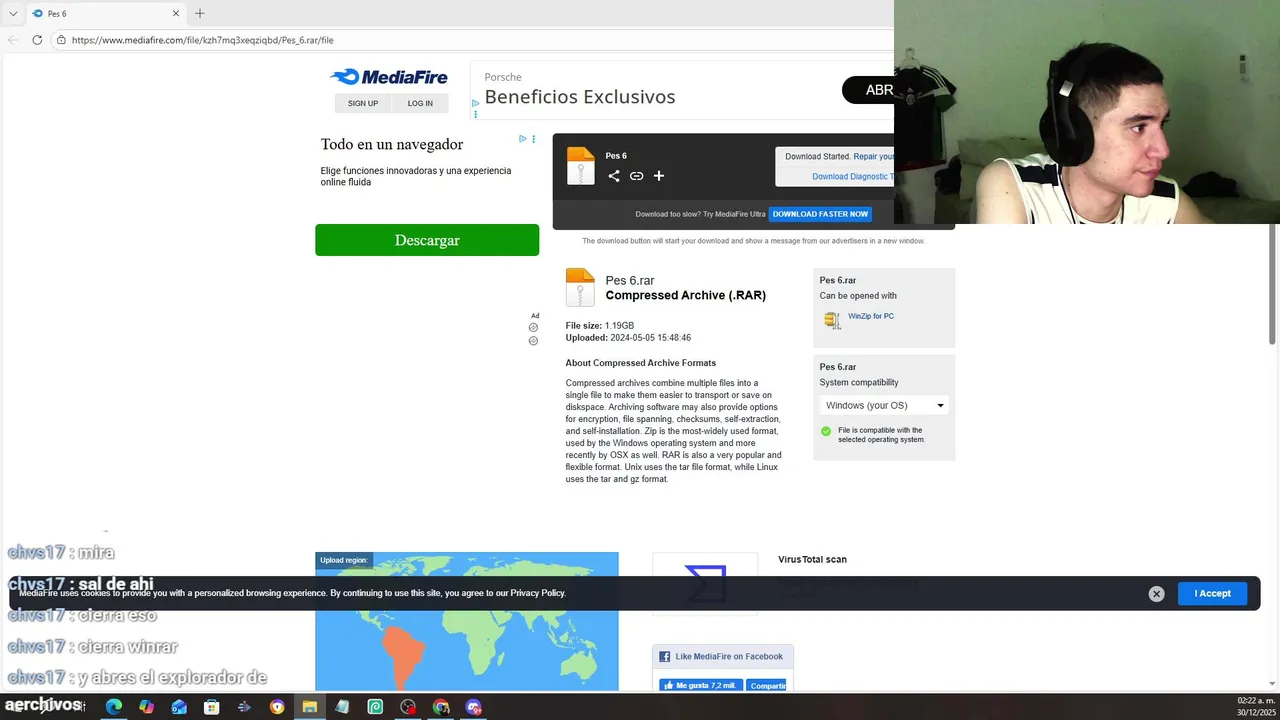
Task: Click the address bar URL
Action: click(x=203, y=40)
